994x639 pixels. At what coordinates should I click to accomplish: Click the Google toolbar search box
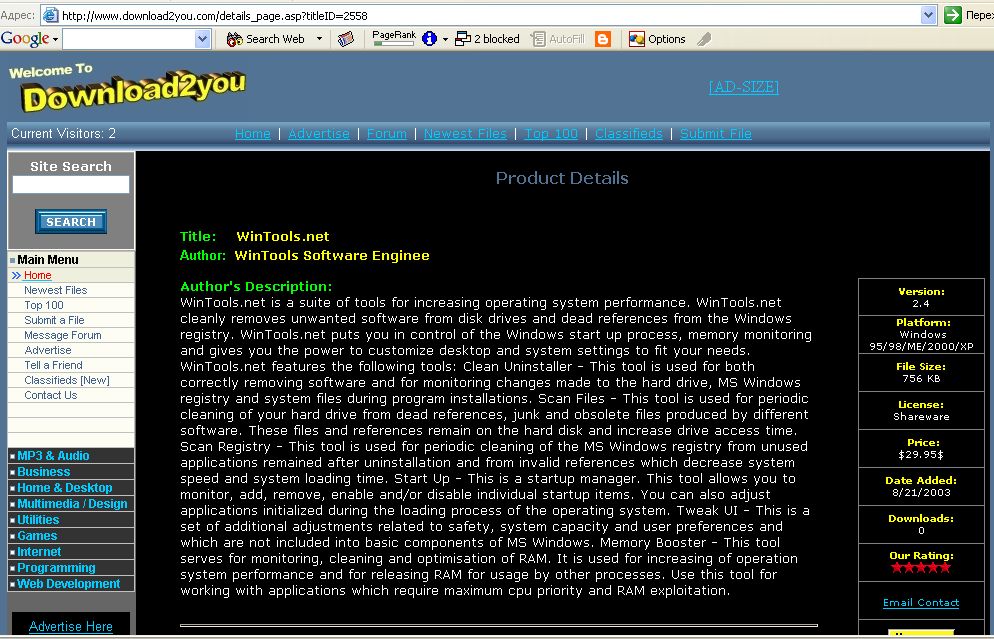(129, 39)
